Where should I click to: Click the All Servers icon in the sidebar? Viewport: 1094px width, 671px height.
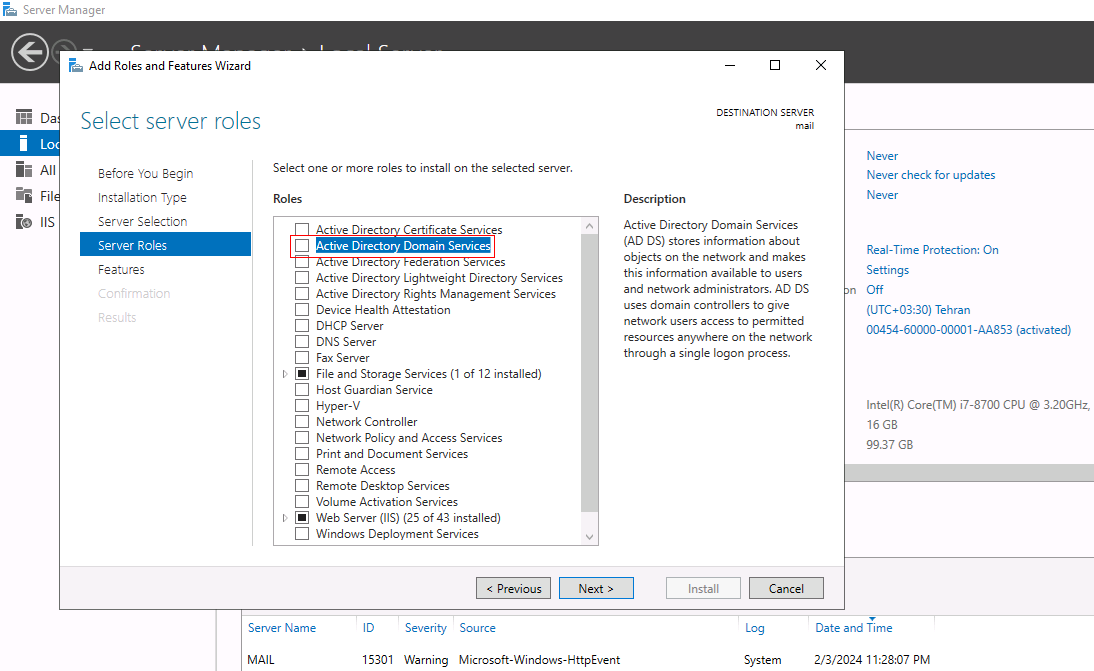(x=24, y=169)
